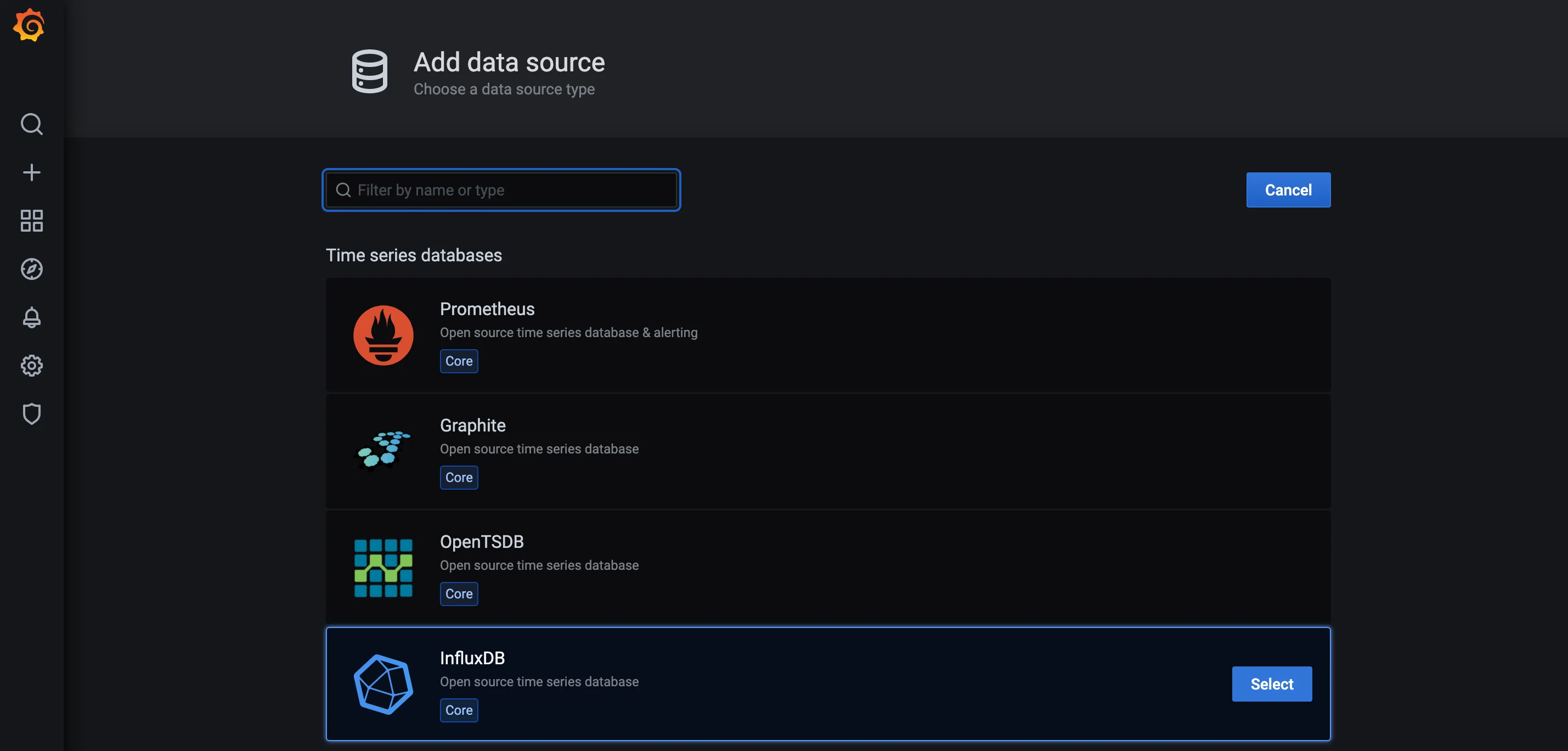Click OpenTSDB's 'Open source time series database' description
The height and width of the screenshot is (751, 1568).
click(x=539, y=565)
